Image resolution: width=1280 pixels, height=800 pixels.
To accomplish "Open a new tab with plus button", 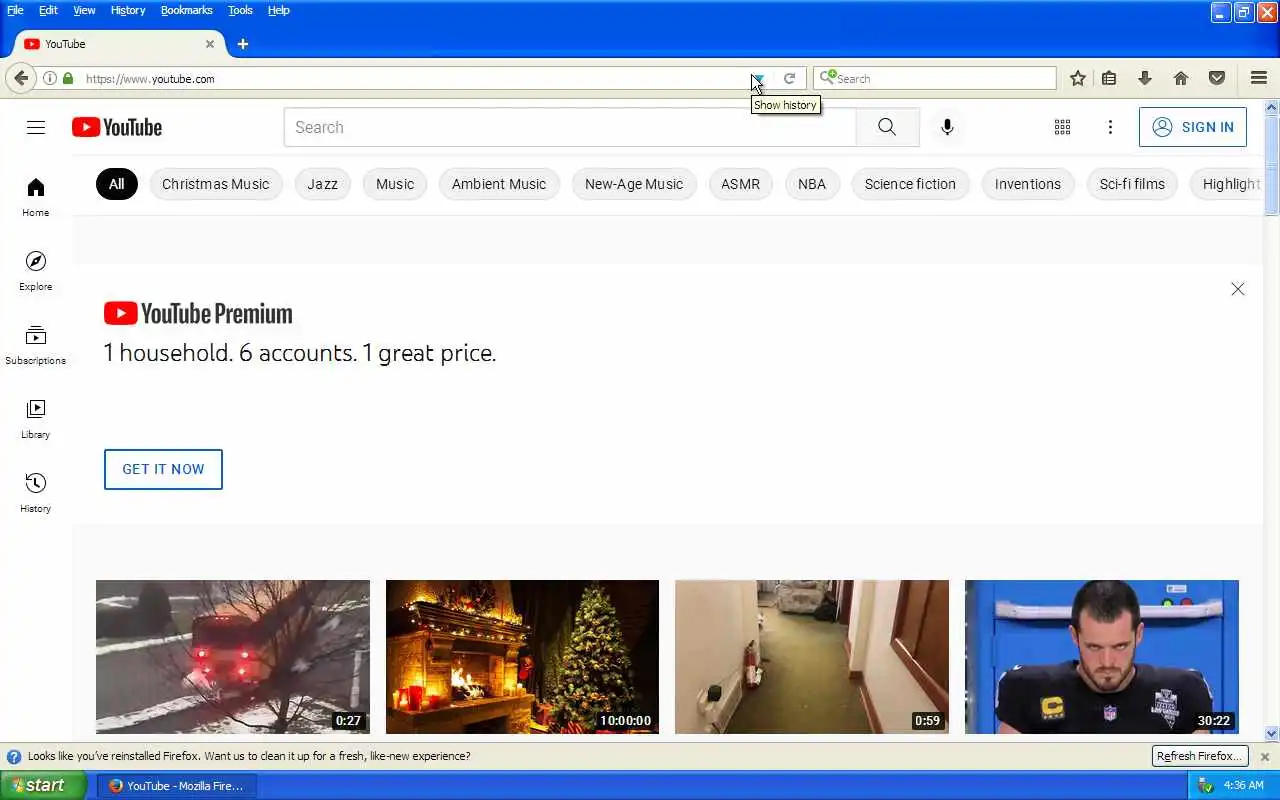I will point(243,44).
